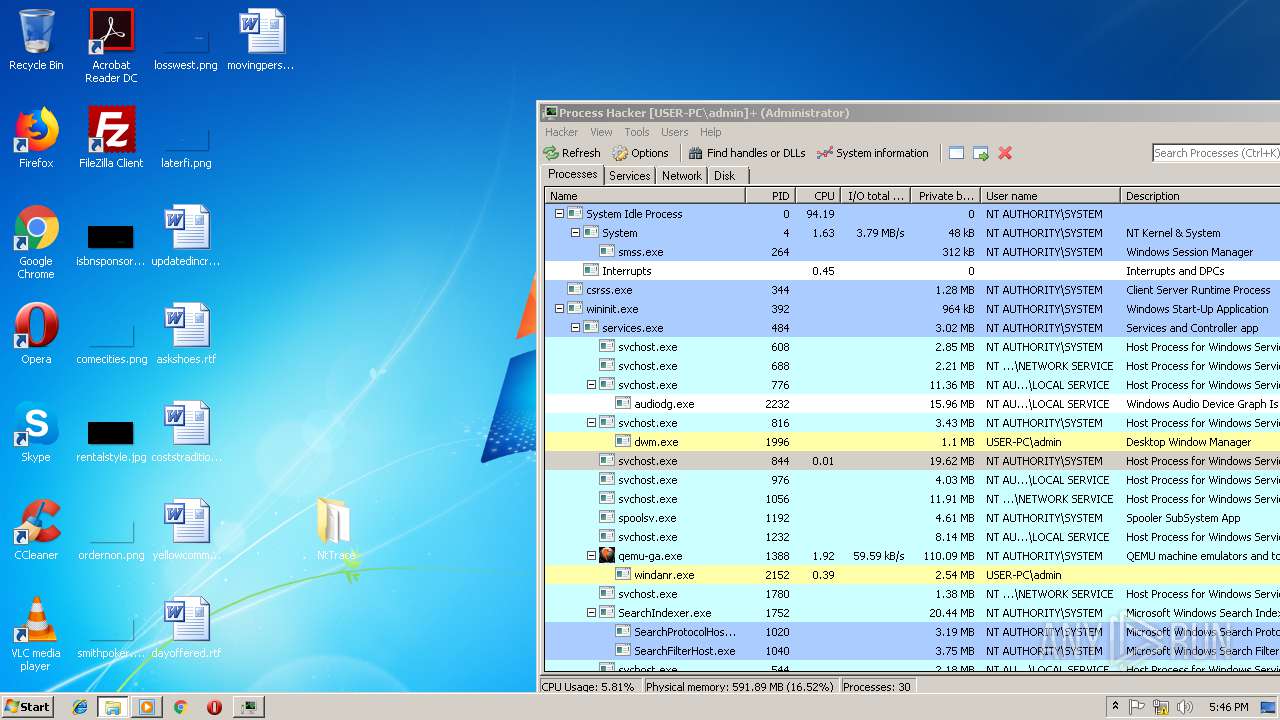1280x720 pixels.
Task: Click the find window and thread icon
Action: click(981, 153)
